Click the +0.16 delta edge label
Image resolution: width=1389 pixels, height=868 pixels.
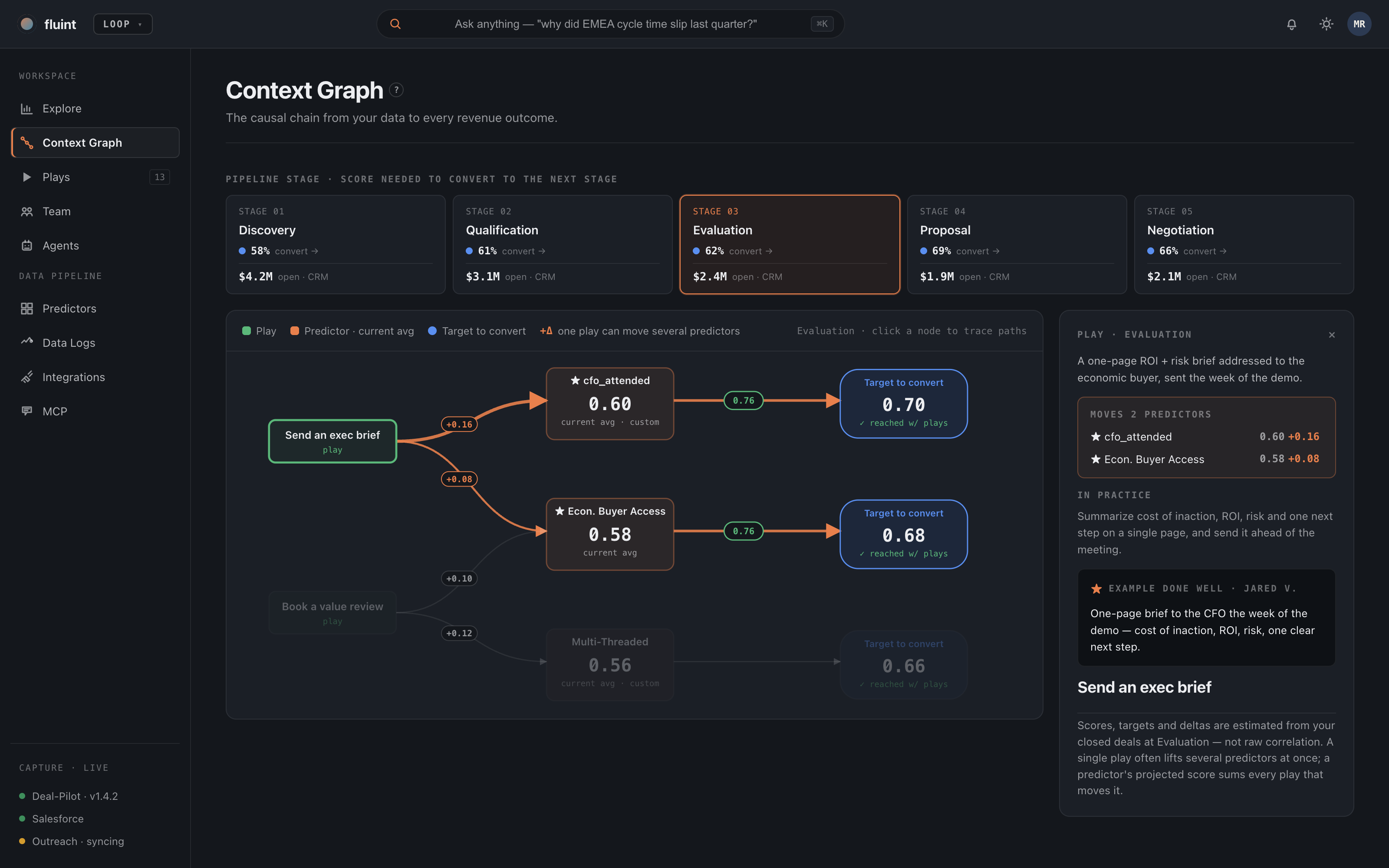tap(459, 424)
